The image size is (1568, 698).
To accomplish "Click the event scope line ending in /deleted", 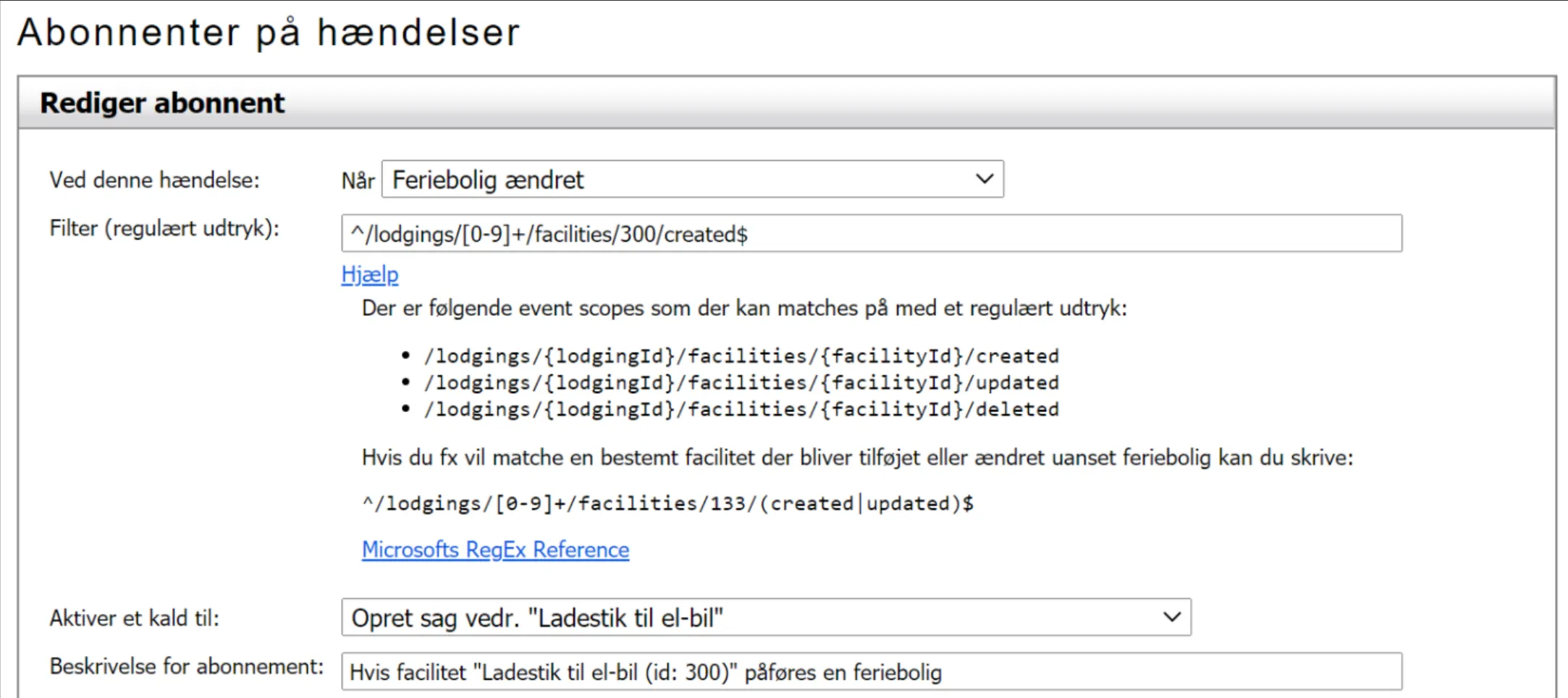I will point(741,410).
